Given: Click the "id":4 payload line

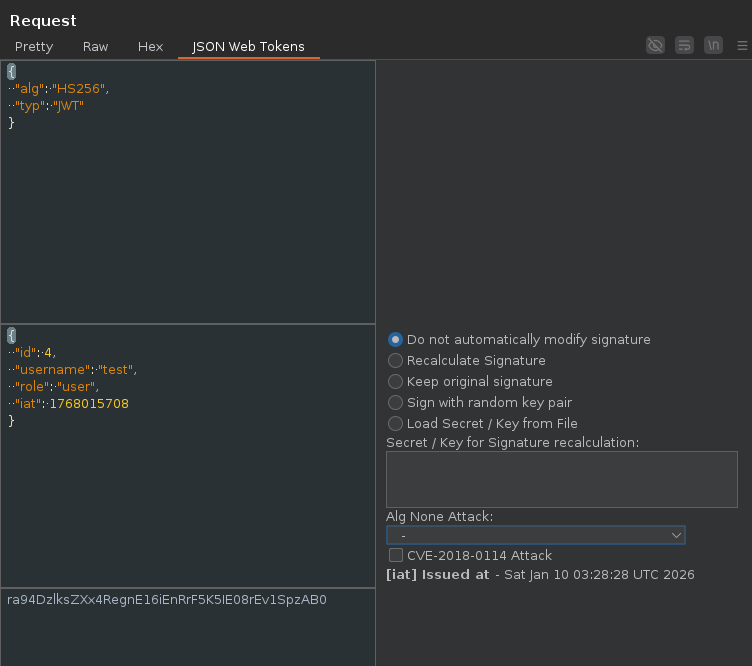Looking at the screenshot, I should [33, 352].
